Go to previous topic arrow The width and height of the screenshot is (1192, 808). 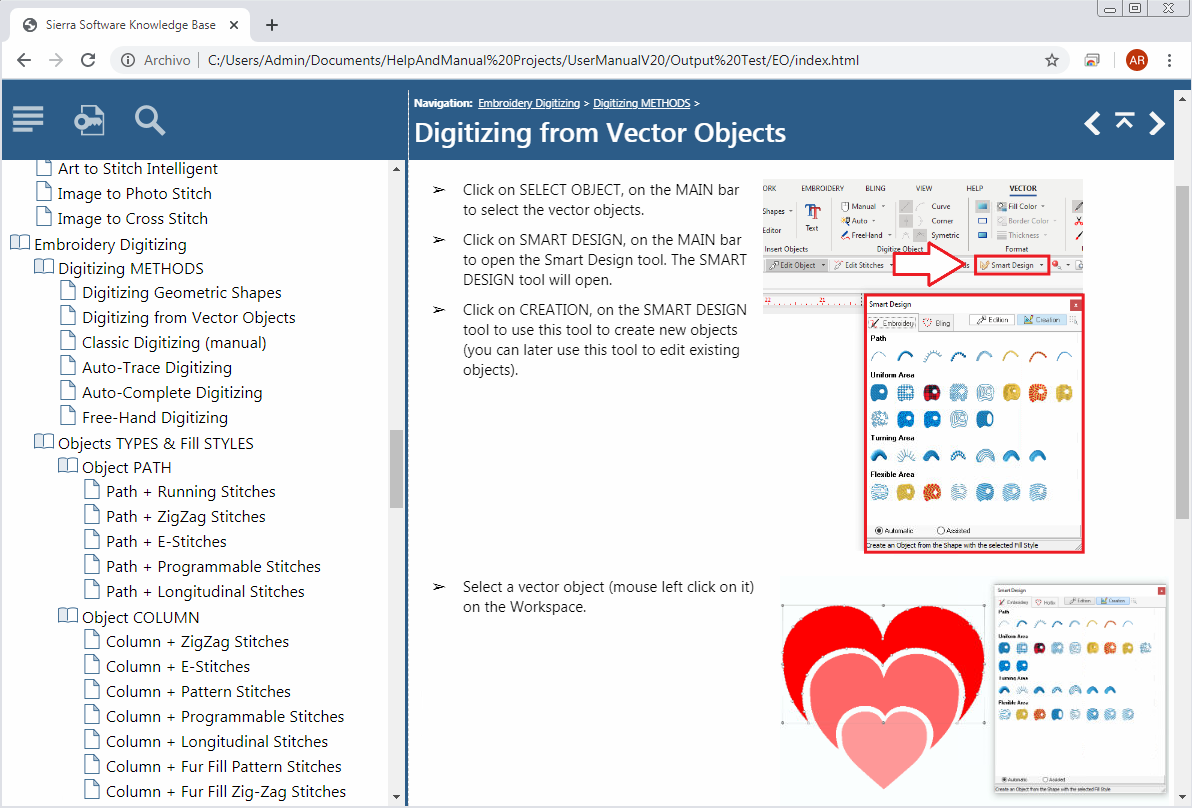1093,123
